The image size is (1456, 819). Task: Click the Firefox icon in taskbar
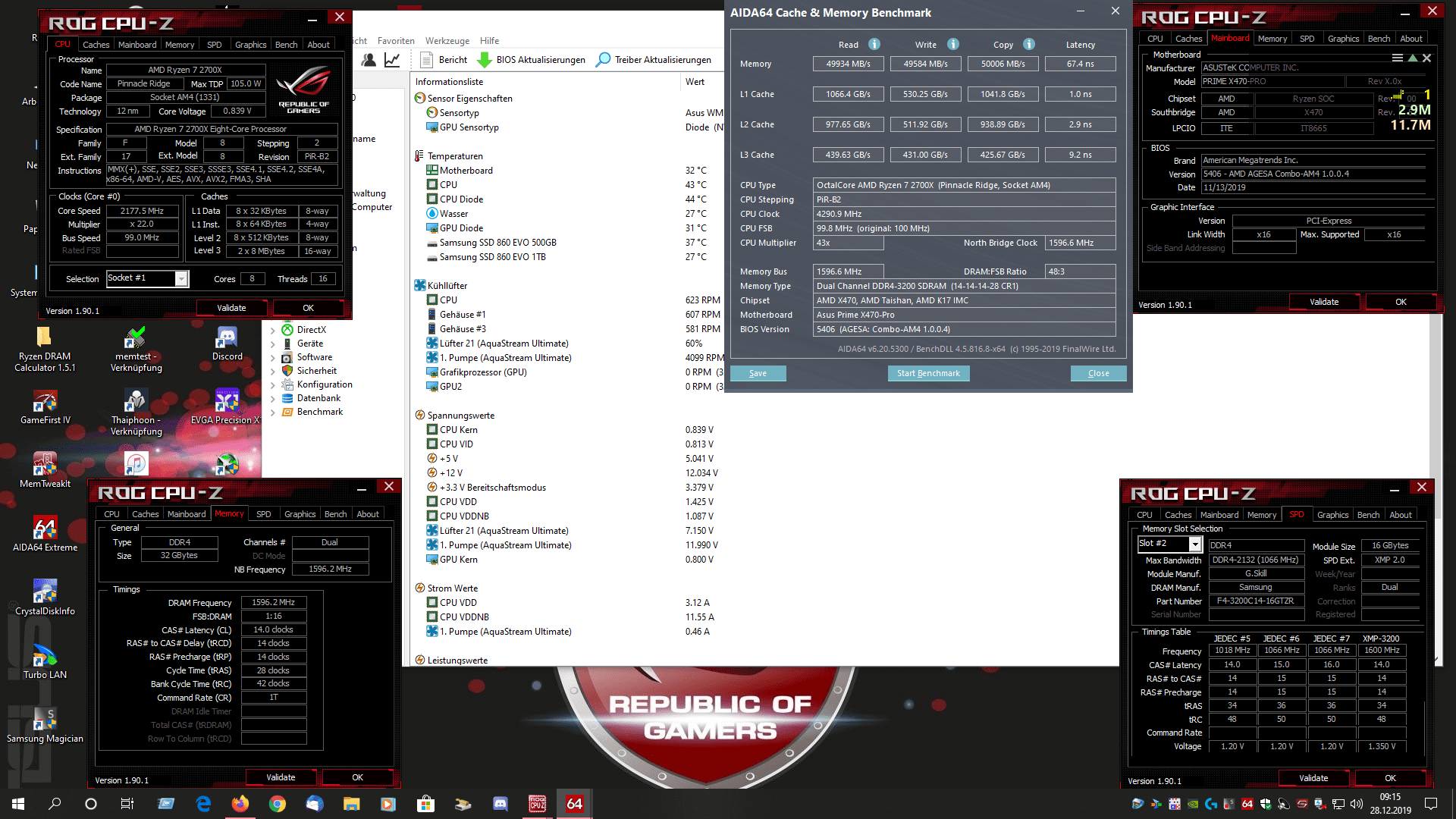240,804
